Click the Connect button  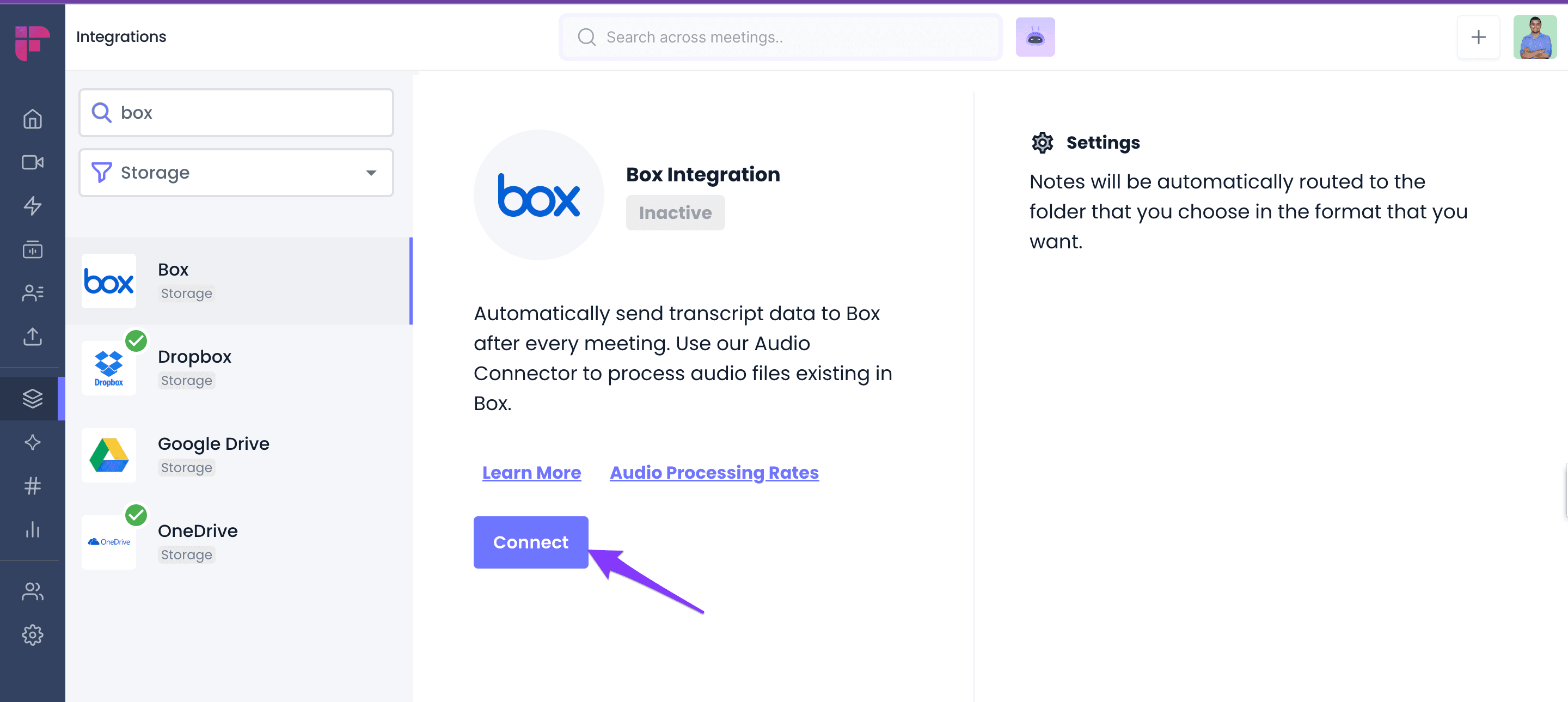pos(531,542)
